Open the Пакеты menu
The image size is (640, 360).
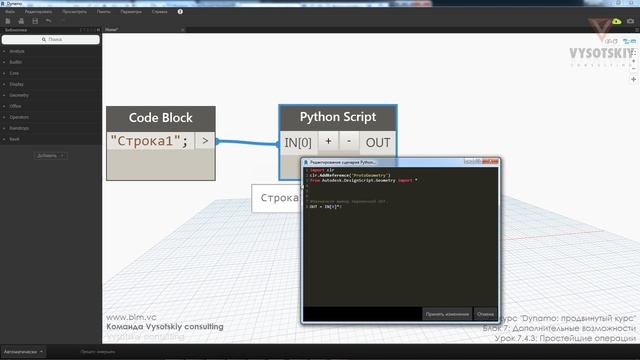[104, 12]
